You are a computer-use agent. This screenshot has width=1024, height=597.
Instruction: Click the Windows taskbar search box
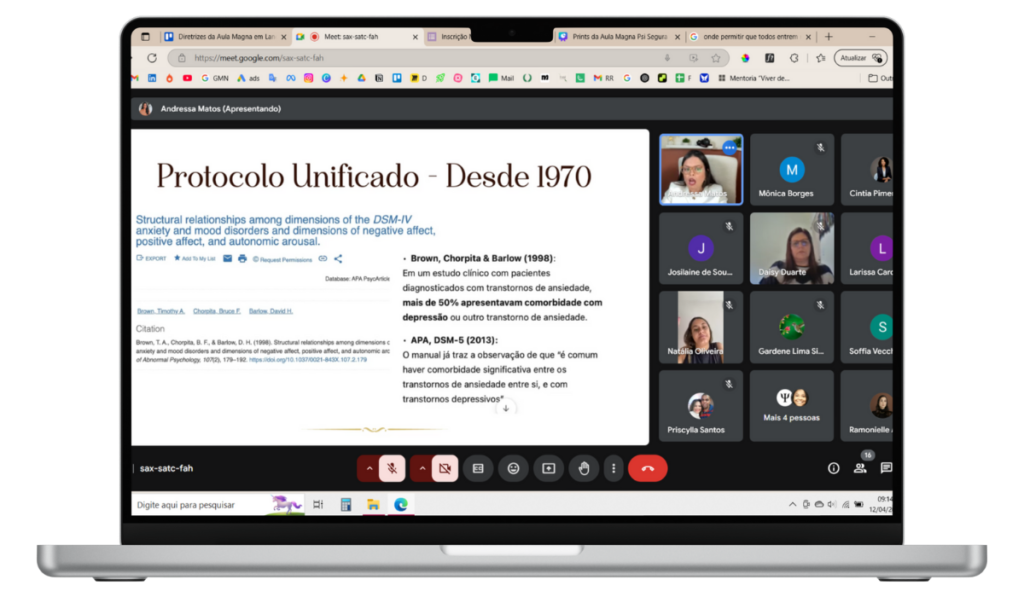click(200, 504)
